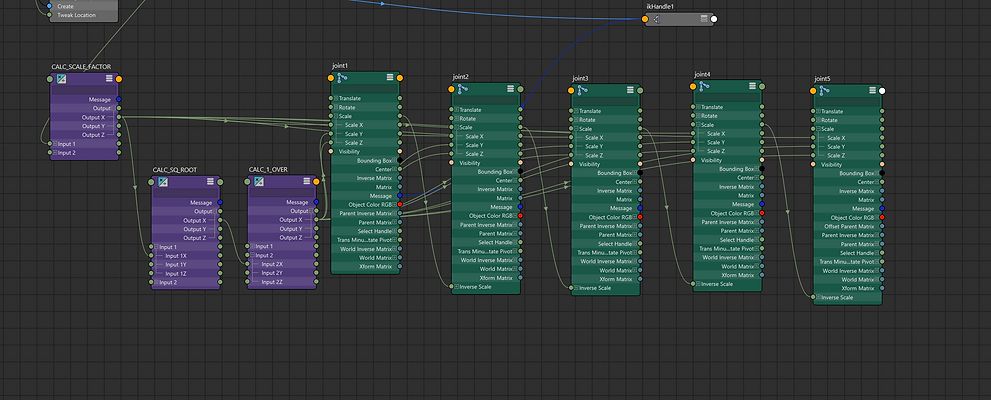The height and width of the screenshot is (400, 991).
Task: Collapse Scale attribute on joint2
Action: pyautogui.click(x=457, y=128)
